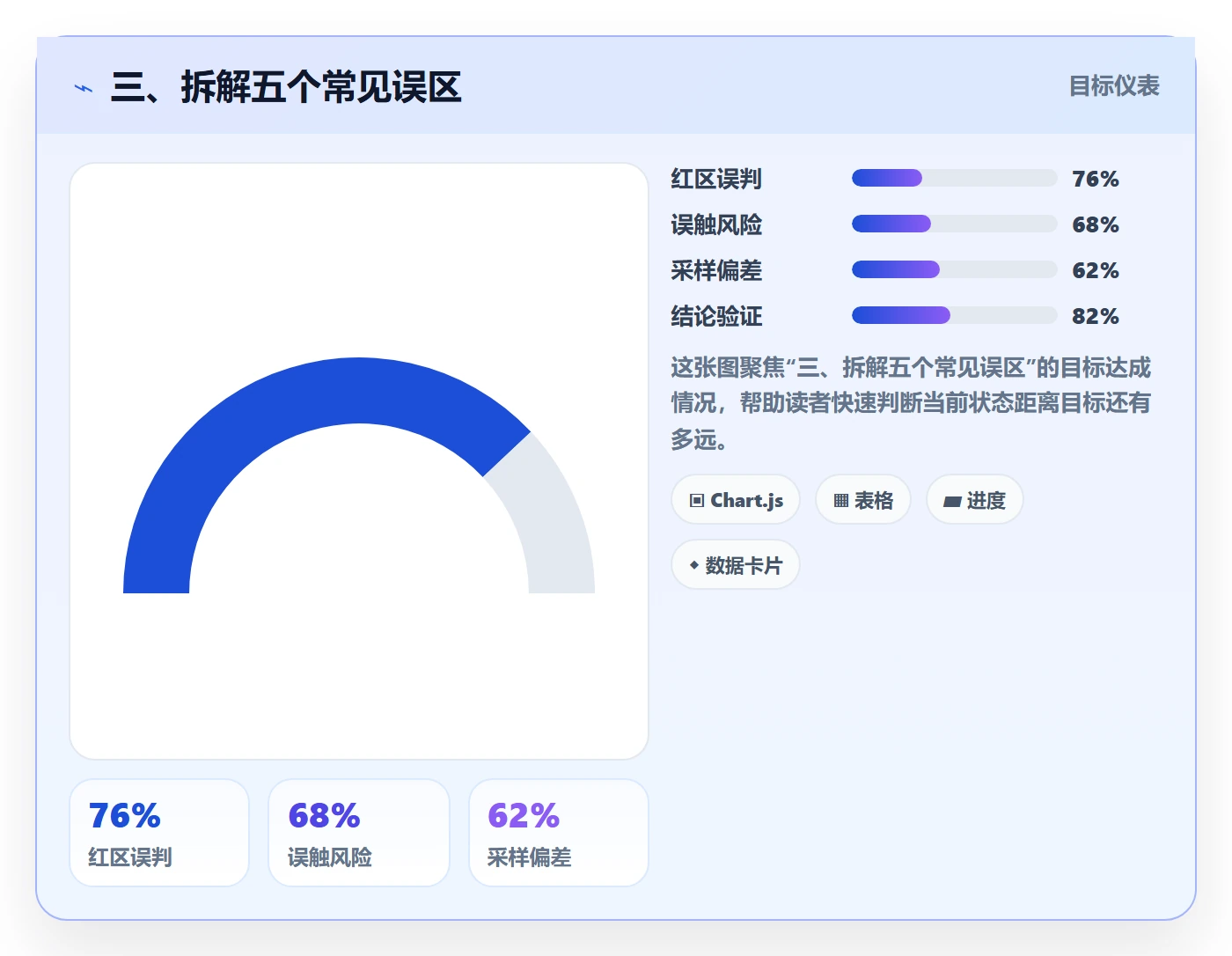The height and width of the screenshot is (956, 1232).
Task: Click the lightning icon beside the section title
Action: pos(84,88)
